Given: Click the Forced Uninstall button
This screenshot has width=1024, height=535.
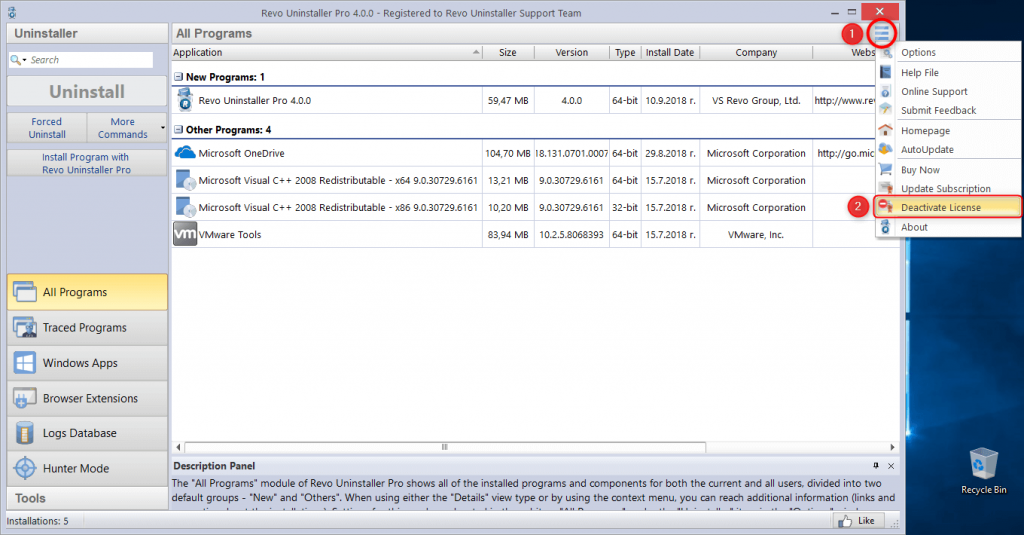Looking at the screenshot, I should tap(47, 128).
